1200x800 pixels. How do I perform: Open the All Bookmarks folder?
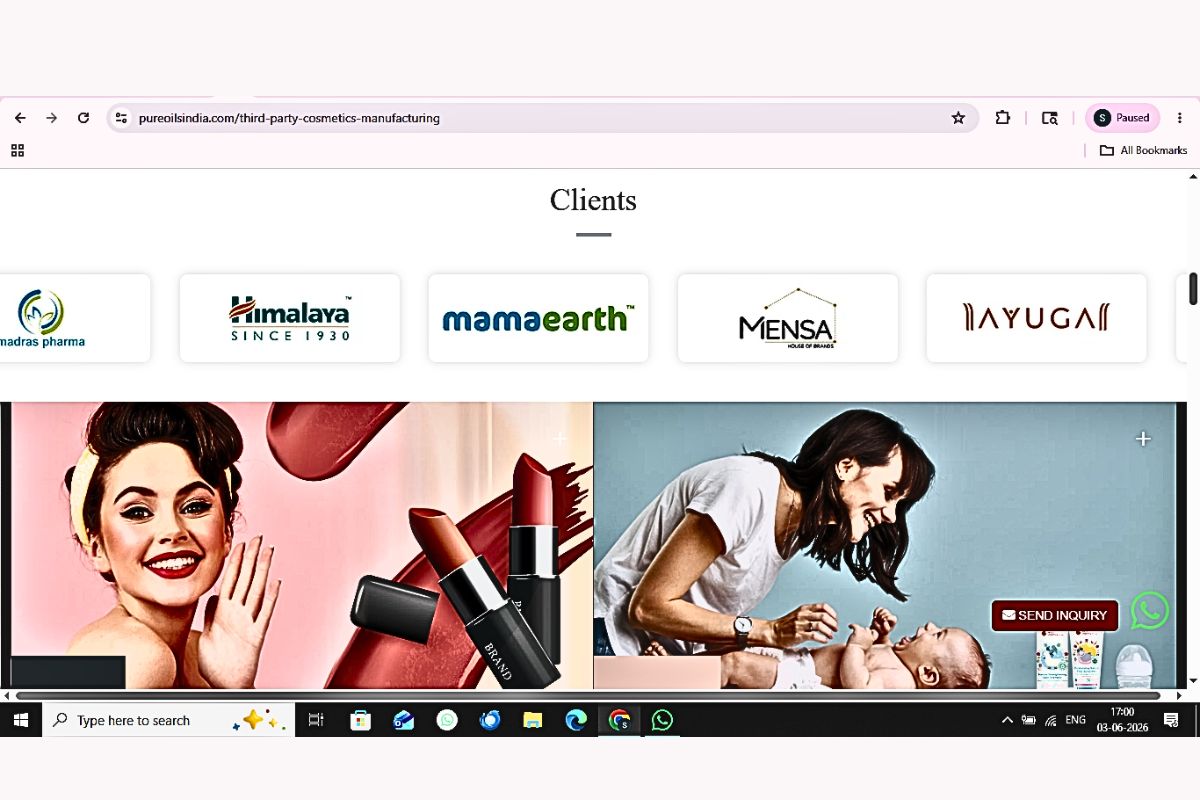[x=1143, y=150]
